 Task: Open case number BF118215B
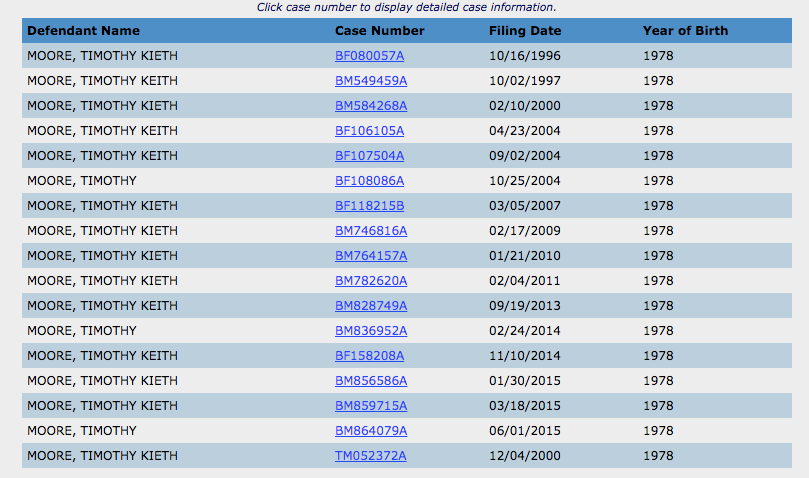click(369, 206)
